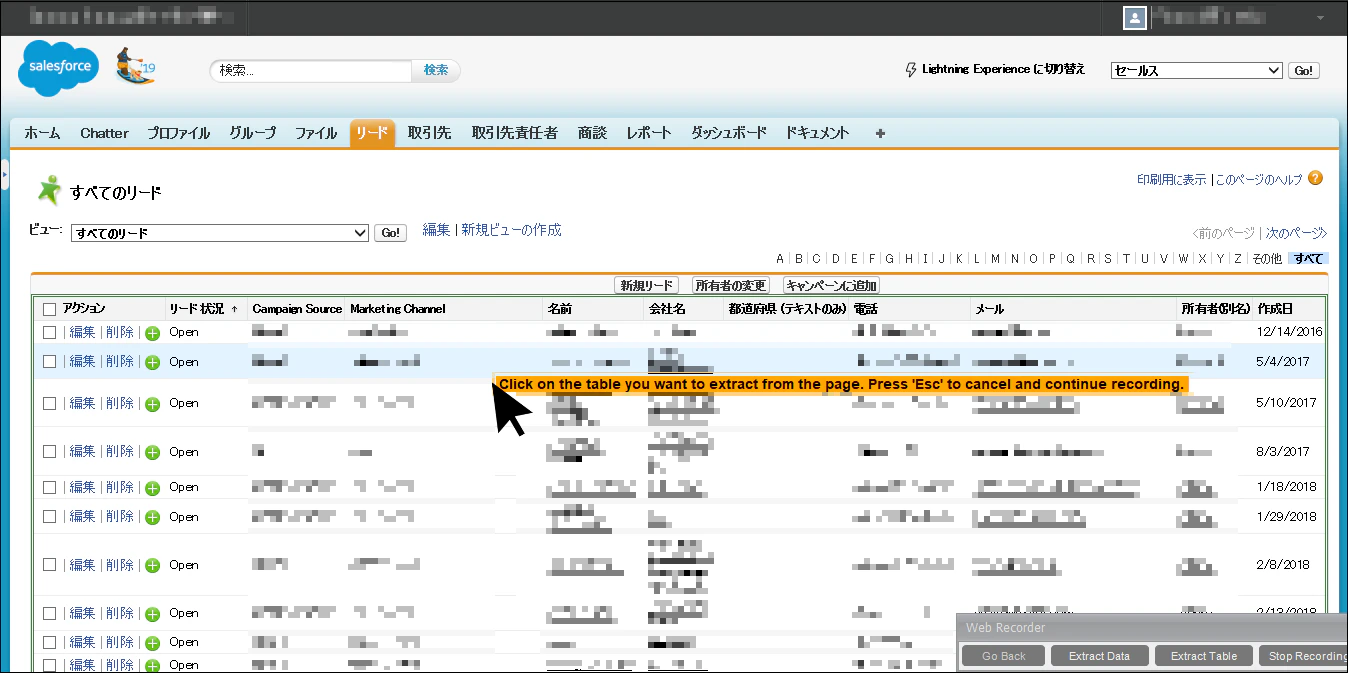The width and height of the screenshot is (1348, 673).
Task: Click the leads star person icon
Action: 48,190
